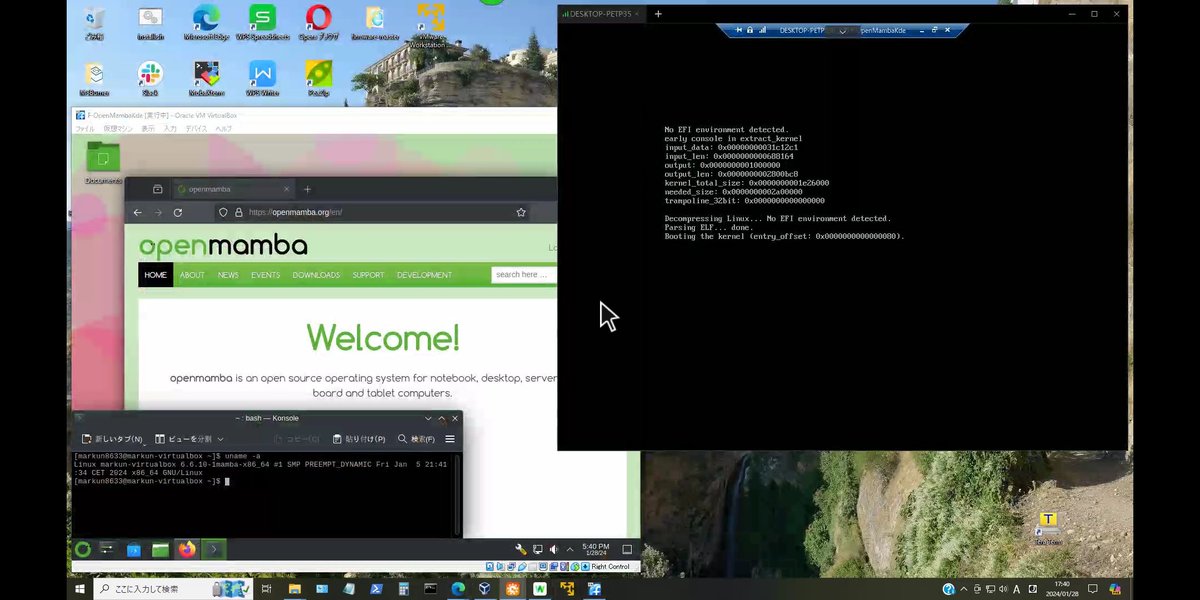Viewport: 1200px width, 600px height.
Task: Show the desktop button in KDE panel
Action: coord(627,549)
